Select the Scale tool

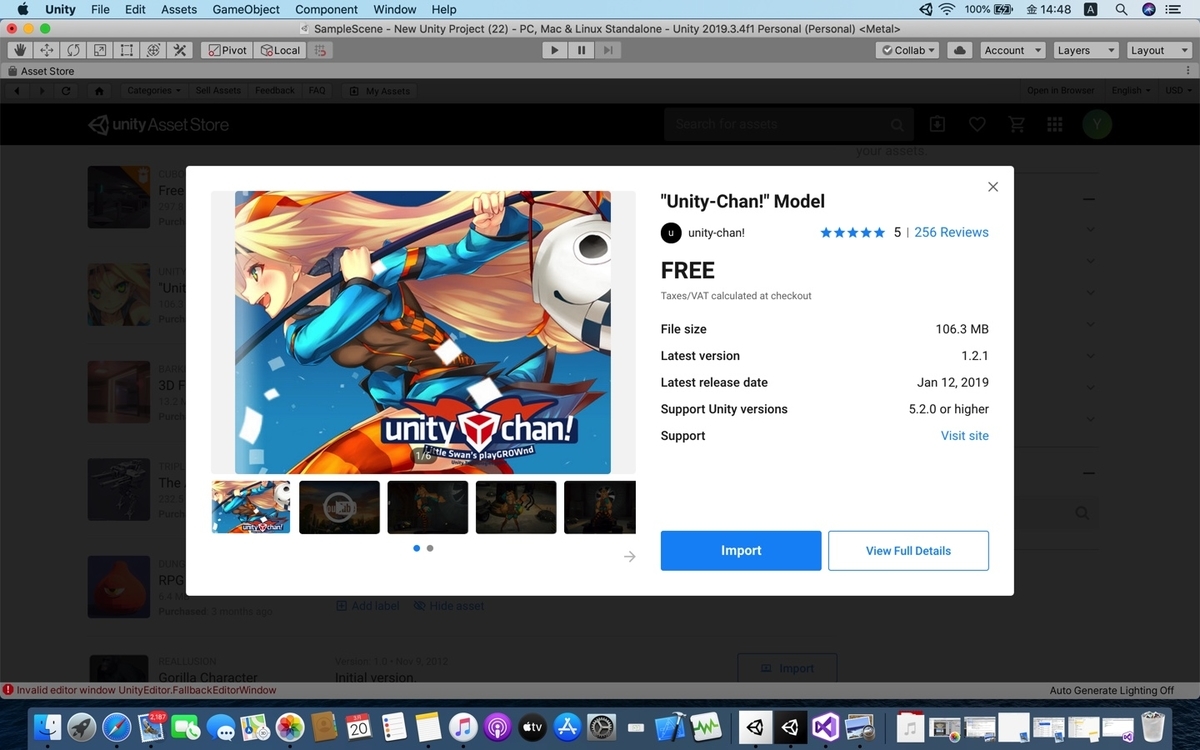(x=100, y=50)
